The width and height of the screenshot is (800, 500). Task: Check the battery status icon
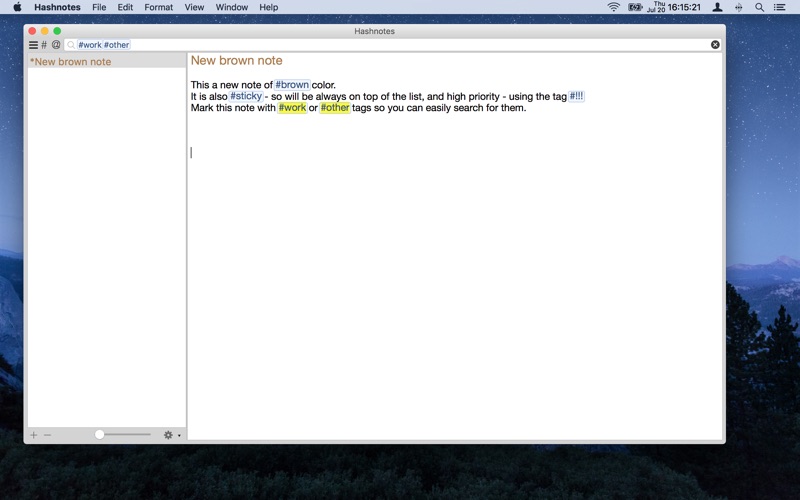coord(635,7)
